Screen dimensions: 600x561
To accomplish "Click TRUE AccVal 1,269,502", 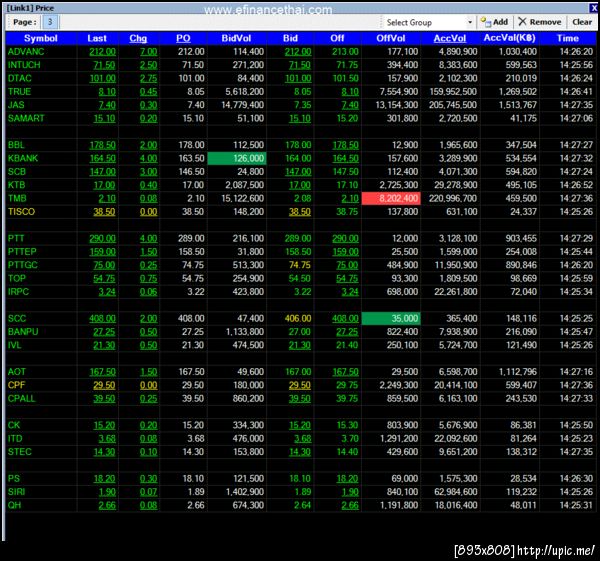I will point(518,92).
